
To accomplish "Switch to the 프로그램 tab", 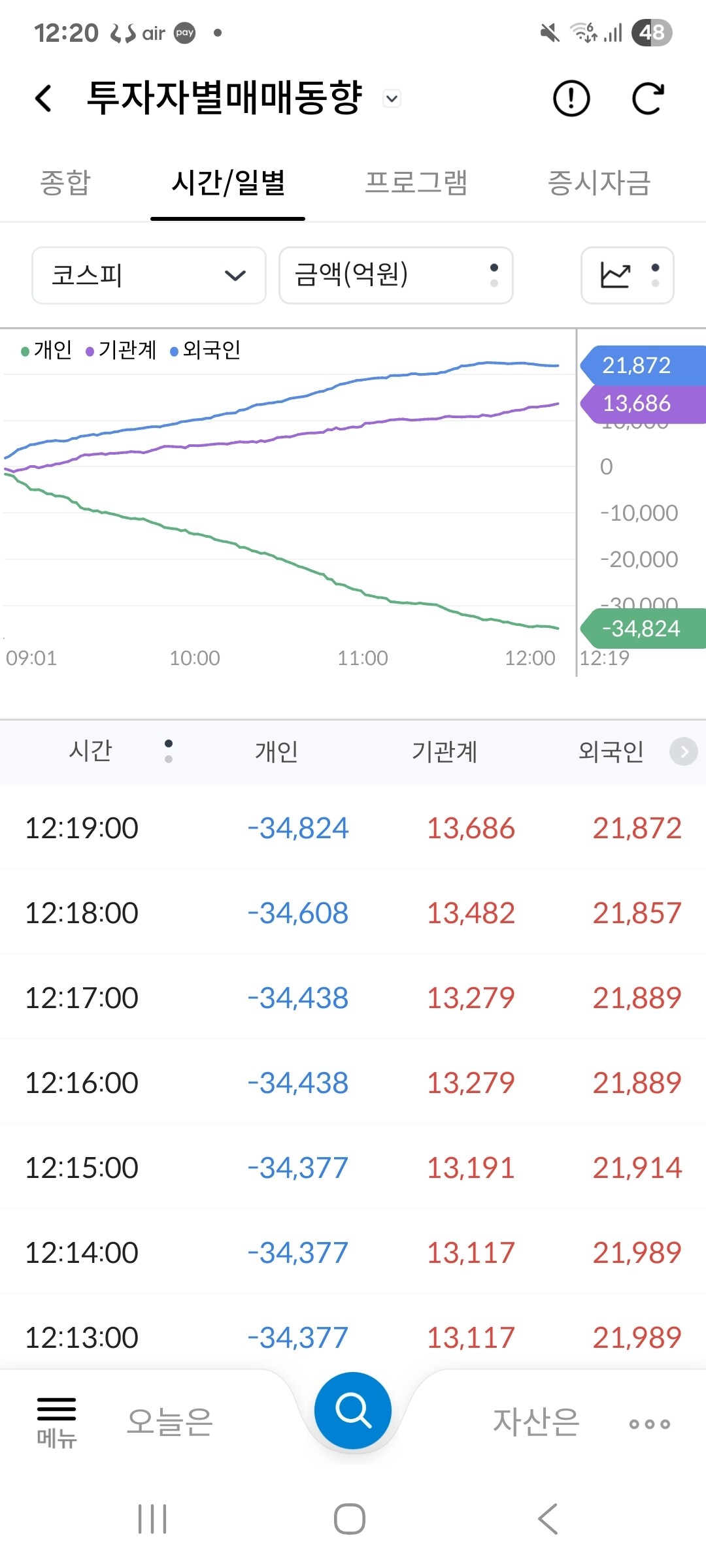I will [x=416, y=182].
